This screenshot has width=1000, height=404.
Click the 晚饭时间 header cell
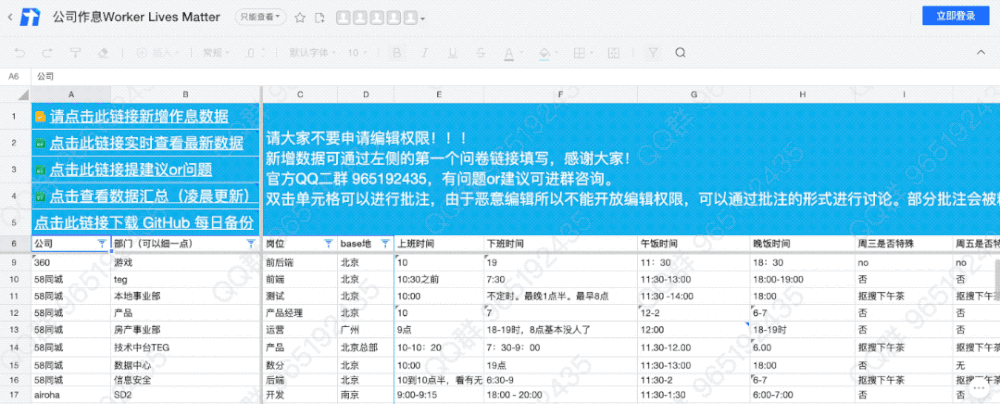[x=802, y=244]
